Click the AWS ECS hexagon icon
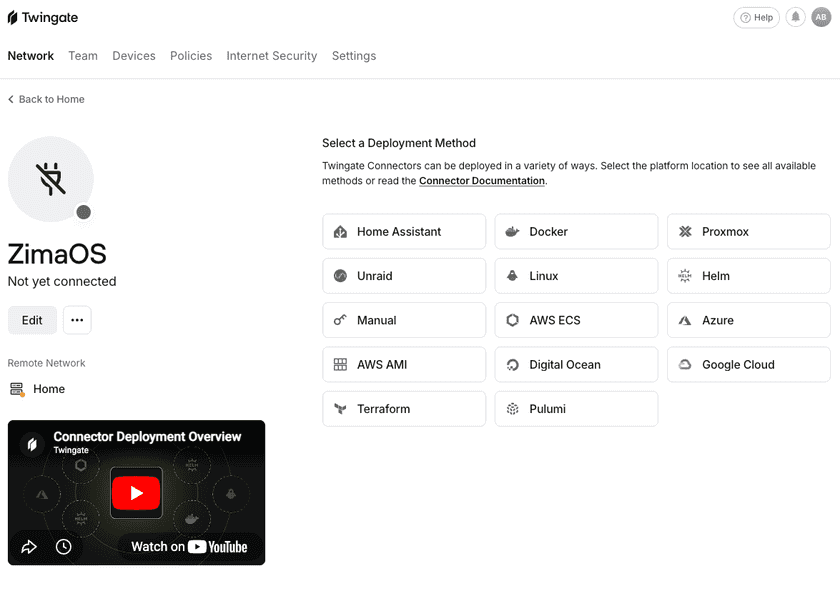The height and width of the screenshot is (598, 840). pos(513,320)
